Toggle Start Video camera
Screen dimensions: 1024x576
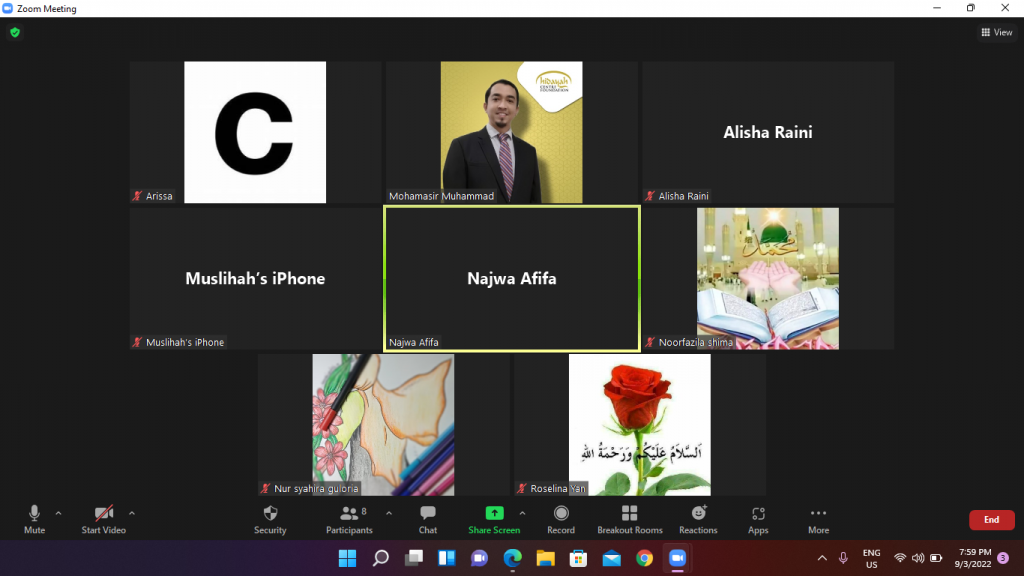(x=103, y=514)
